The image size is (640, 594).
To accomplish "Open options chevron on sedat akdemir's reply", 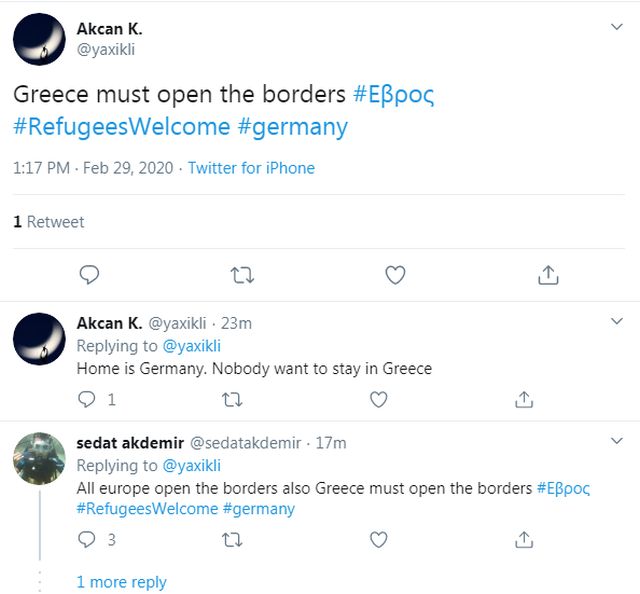I will (617, 441).
